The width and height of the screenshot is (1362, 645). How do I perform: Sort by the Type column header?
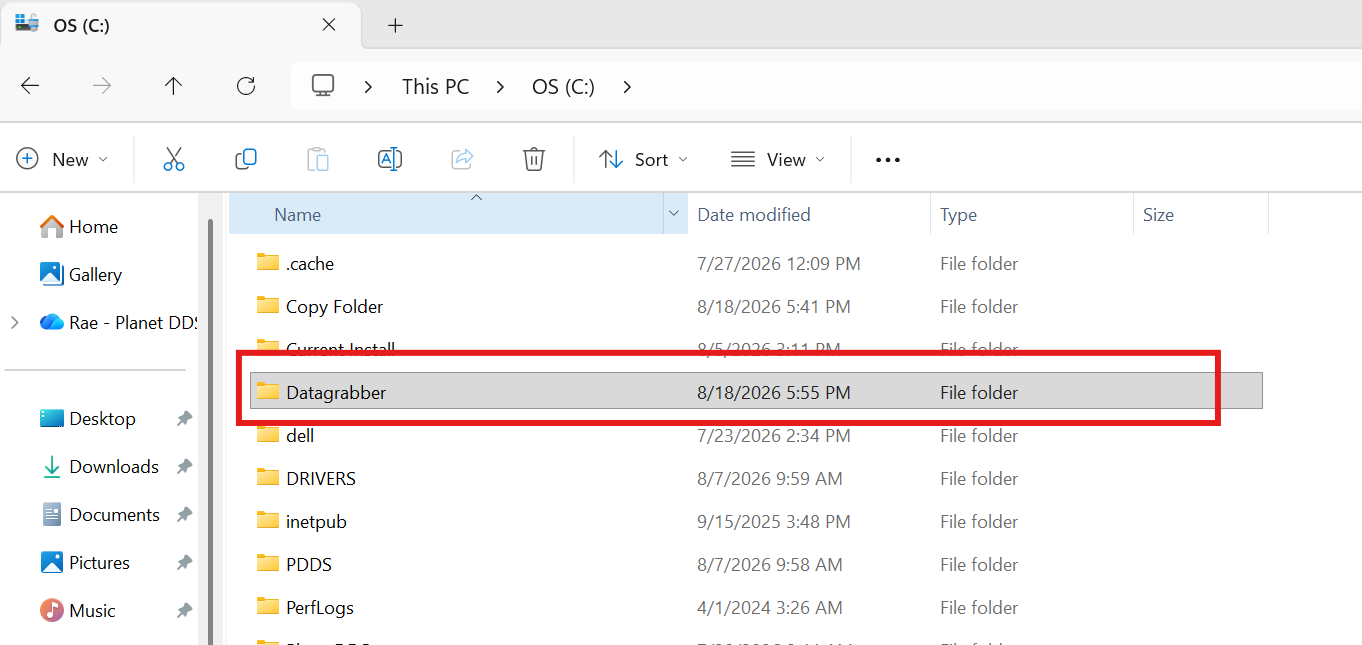tap(1032, 214)
